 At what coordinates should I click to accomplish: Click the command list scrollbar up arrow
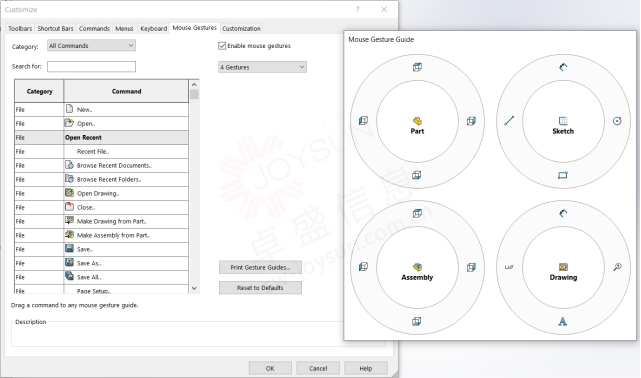(x=194, y=84)
